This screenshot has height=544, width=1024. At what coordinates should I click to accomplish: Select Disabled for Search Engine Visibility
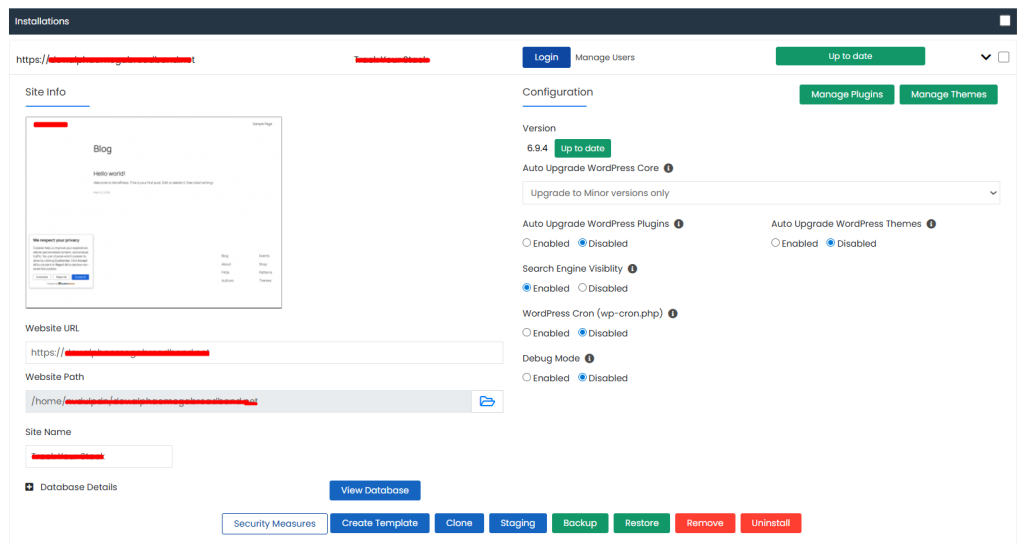click(x=582, y=288)
